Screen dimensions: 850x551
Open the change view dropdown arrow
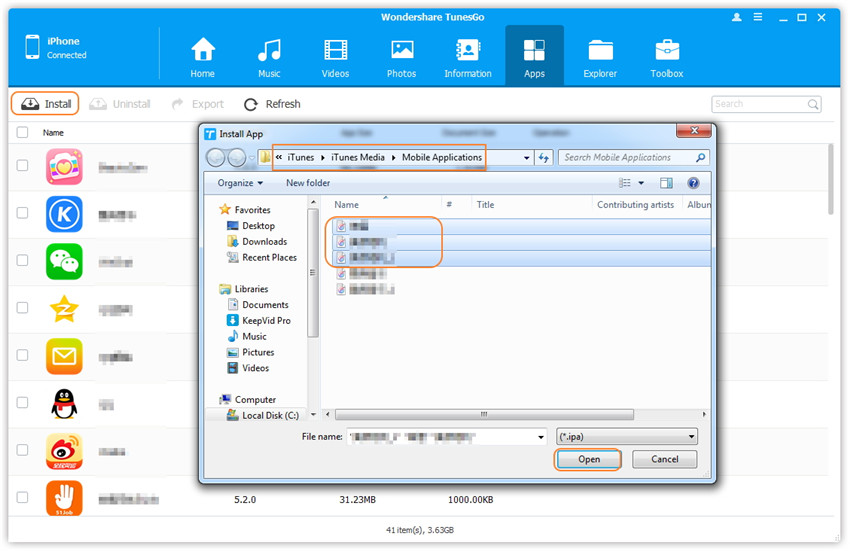641,183
